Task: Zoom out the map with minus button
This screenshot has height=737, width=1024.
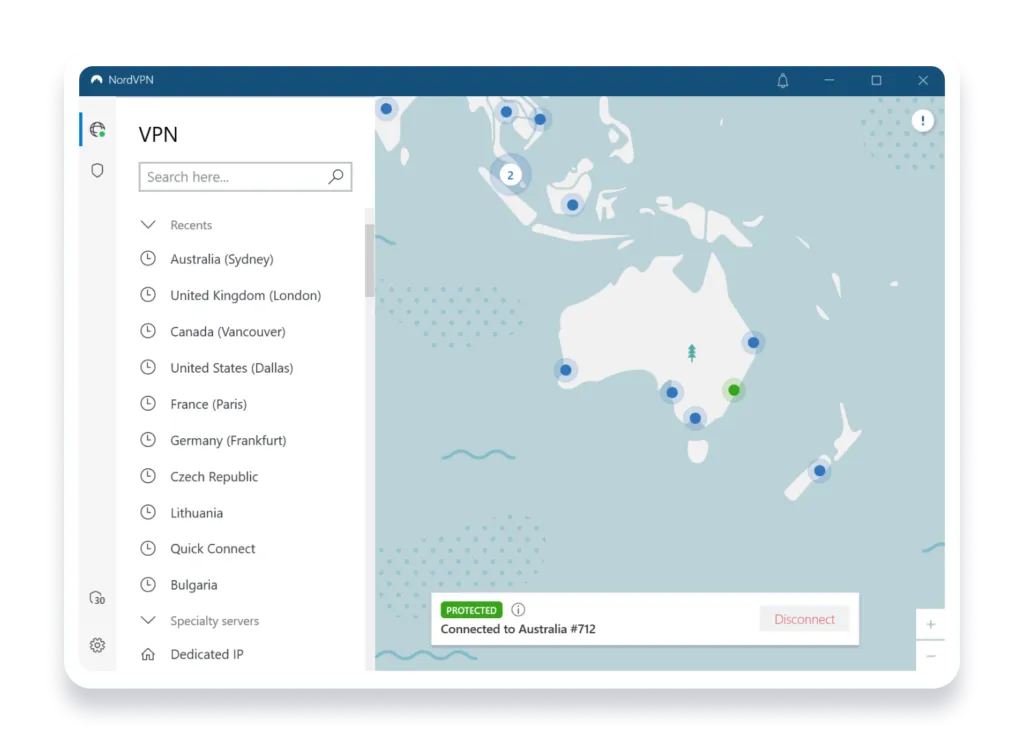Action: (930, 655)
